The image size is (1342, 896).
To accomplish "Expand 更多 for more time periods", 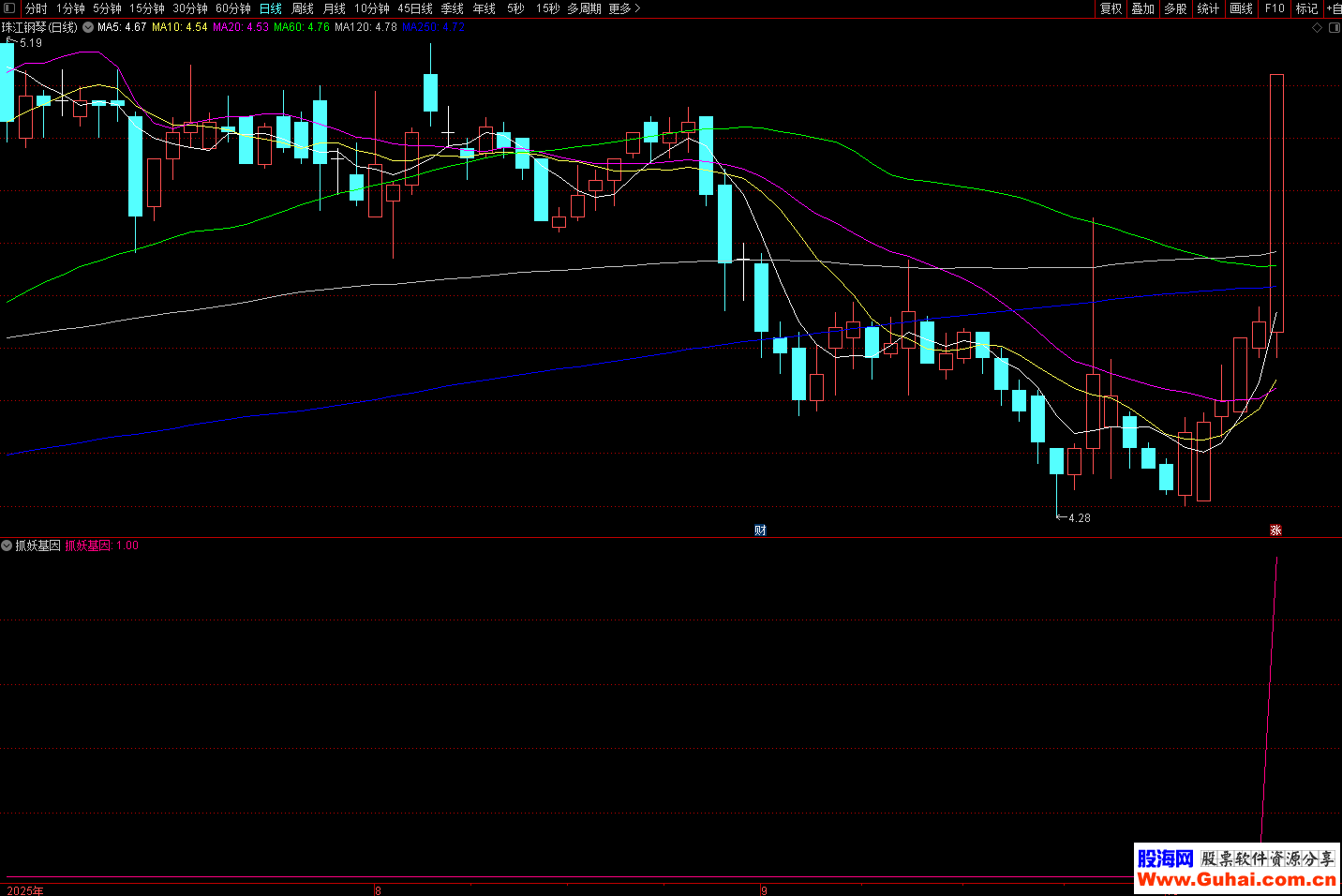I will (624, 8).
